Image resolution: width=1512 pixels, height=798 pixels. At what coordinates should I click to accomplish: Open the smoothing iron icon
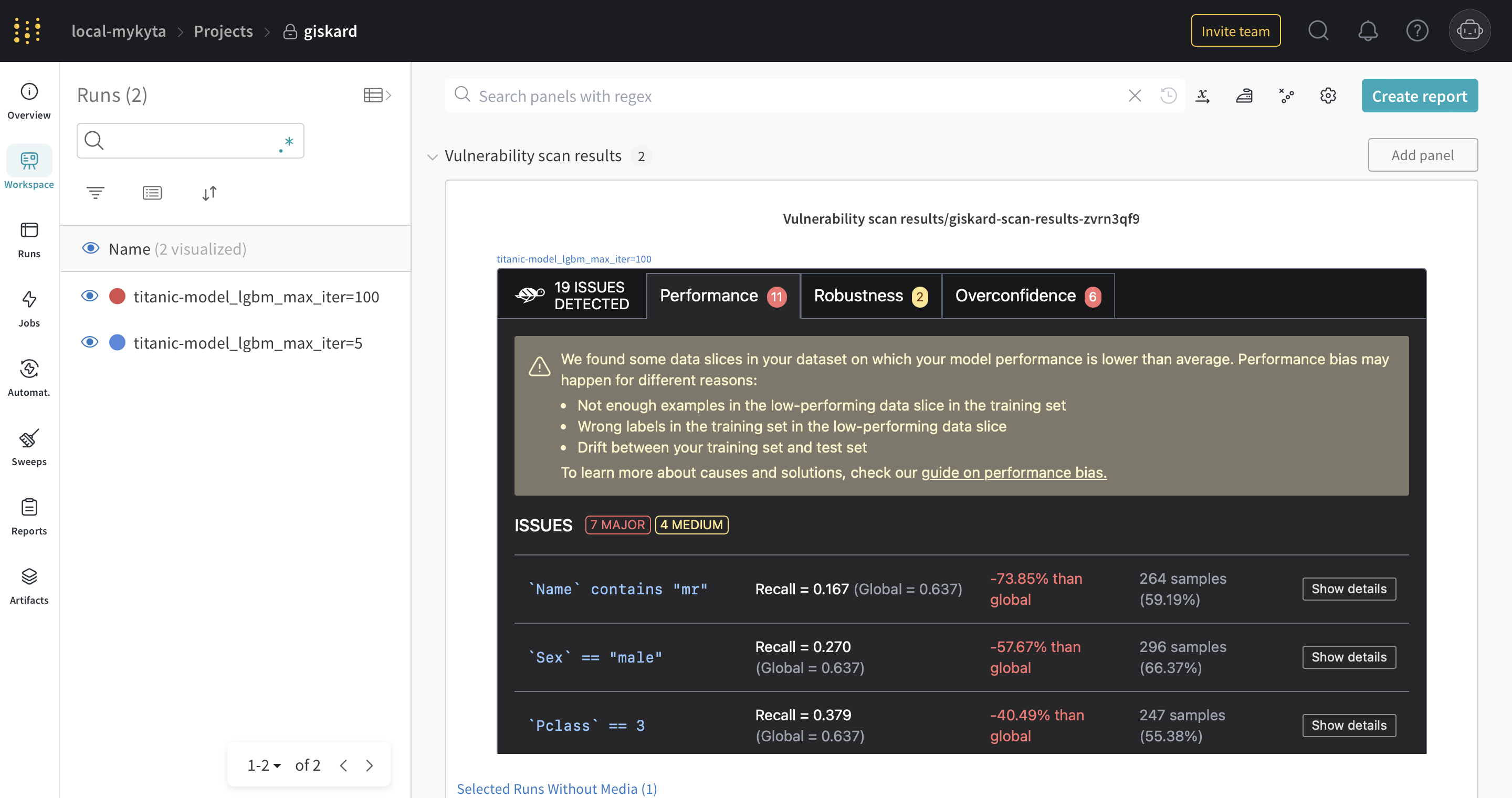pyautogui.click(x=1244, y=96)
